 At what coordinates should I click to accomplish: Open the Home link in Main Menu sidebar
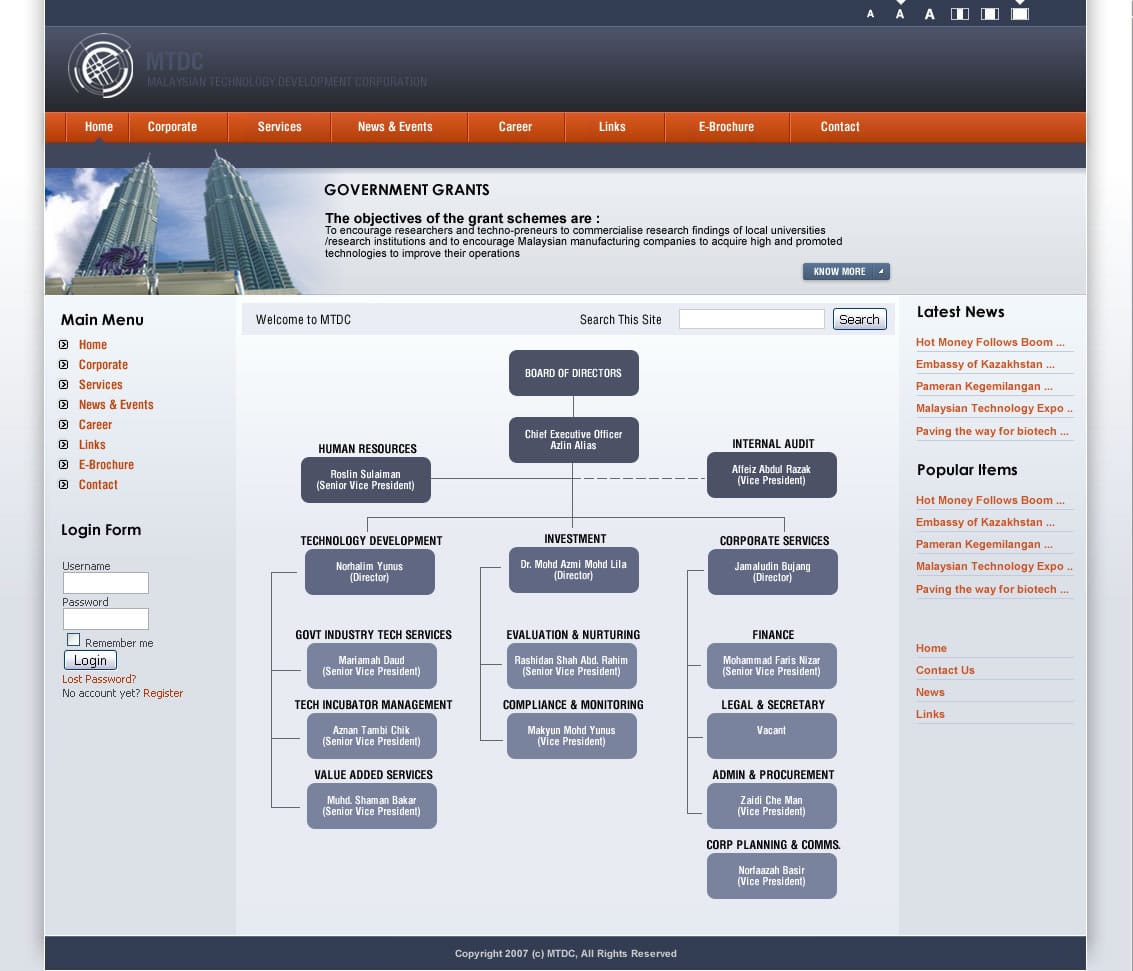(92, 345)
